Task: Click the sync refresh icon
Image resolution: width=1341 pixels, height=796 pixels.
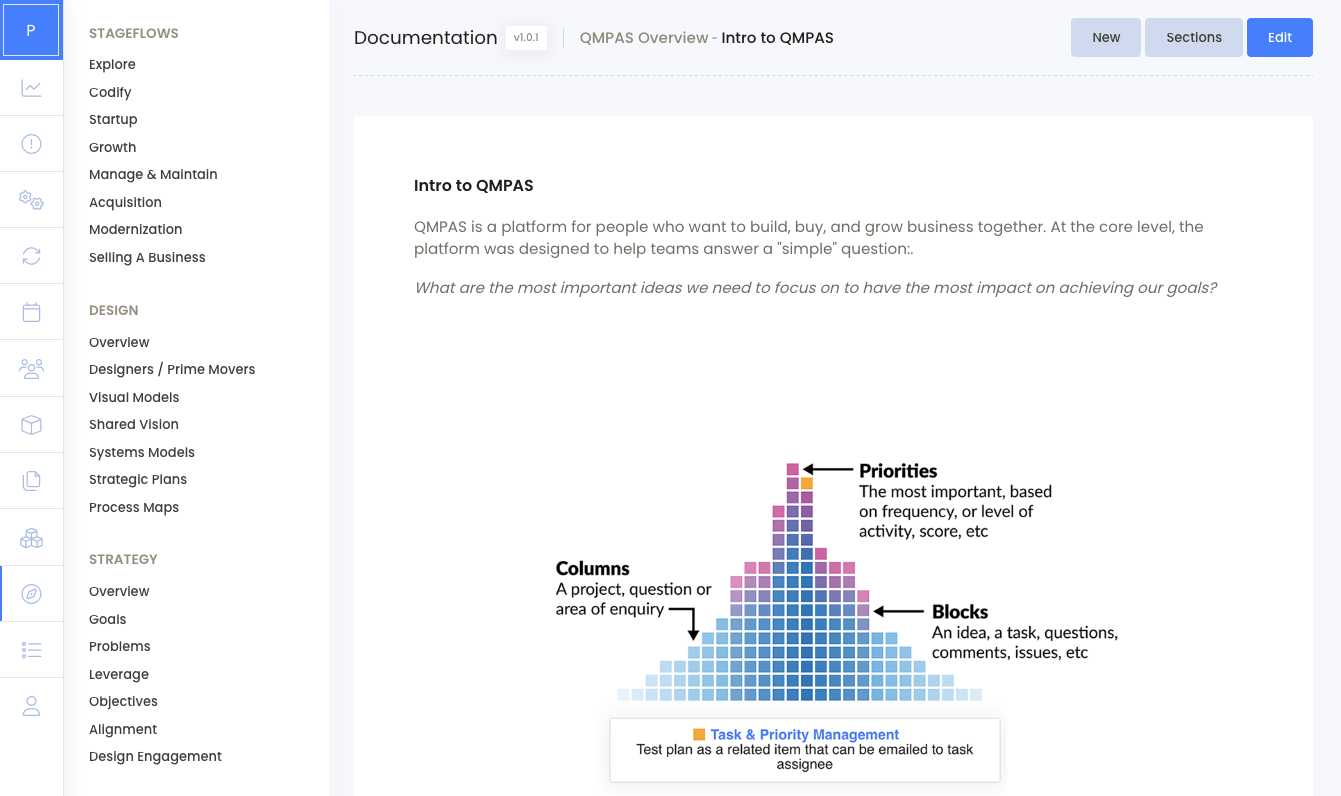Action: [31, 255]
